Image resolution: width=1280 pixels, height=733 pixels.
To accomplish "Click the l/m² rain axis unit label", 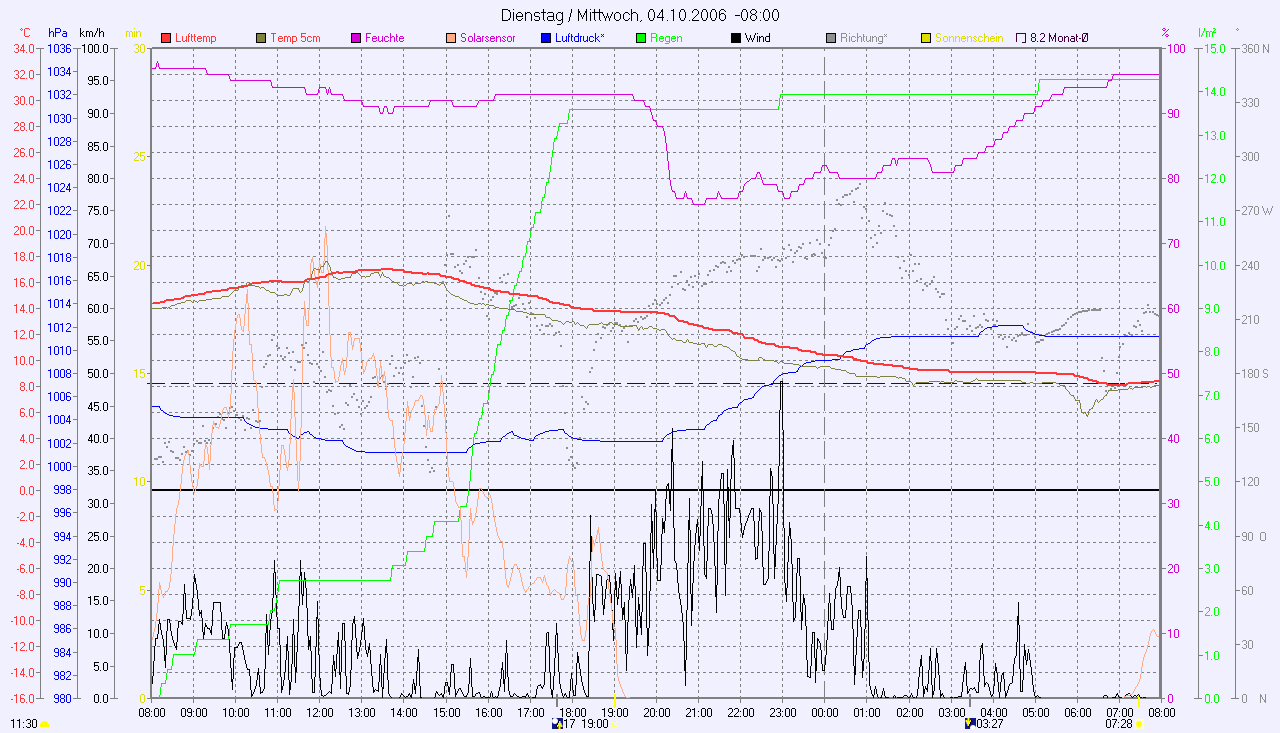I will (1207, 33).
